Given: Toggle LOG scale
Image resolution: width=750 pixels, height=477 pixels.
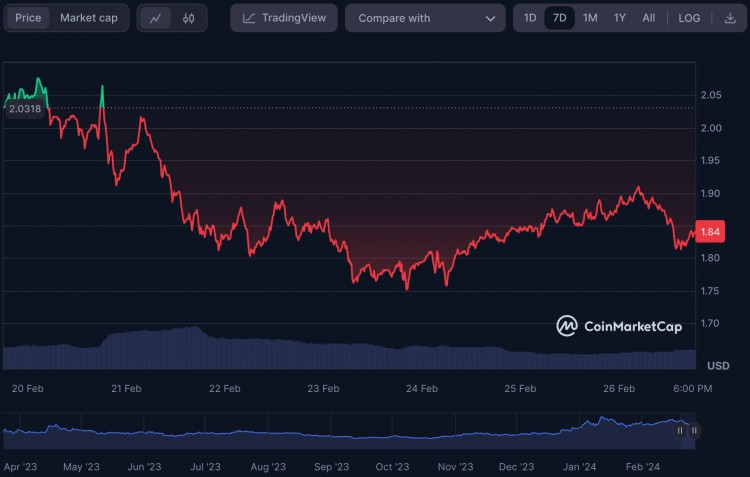Looking at the screenshot, I should coord(689,18).
